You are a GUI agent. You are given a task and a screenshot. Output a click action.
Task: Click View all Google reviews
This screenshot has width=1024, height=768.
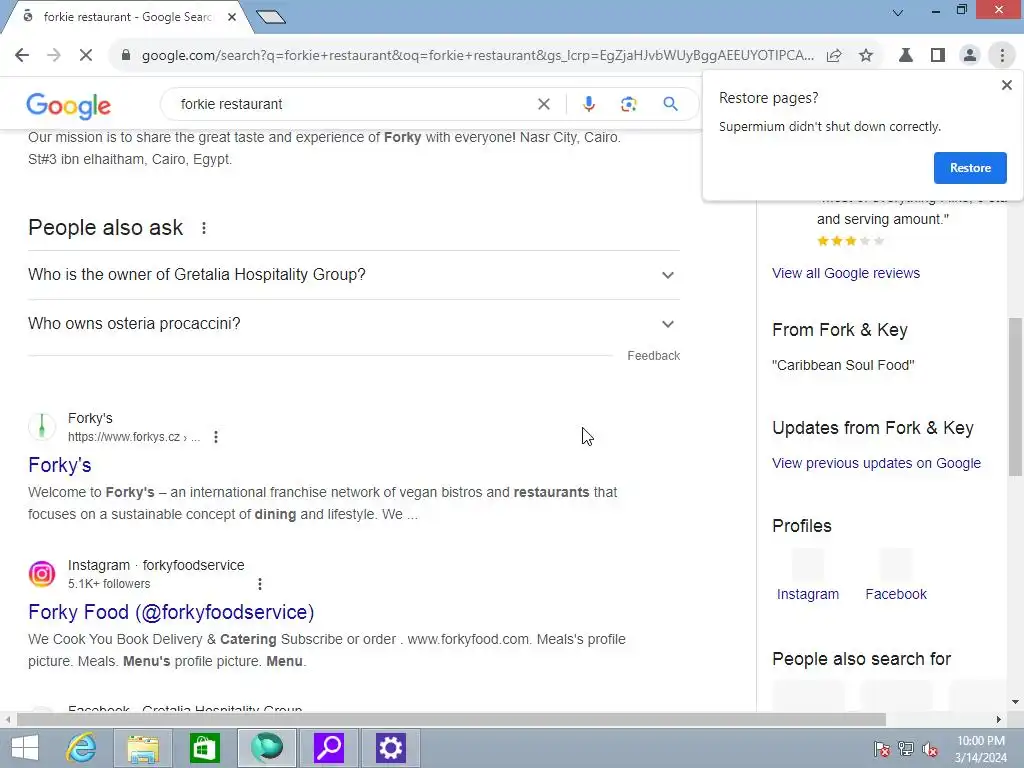point(846,273)
